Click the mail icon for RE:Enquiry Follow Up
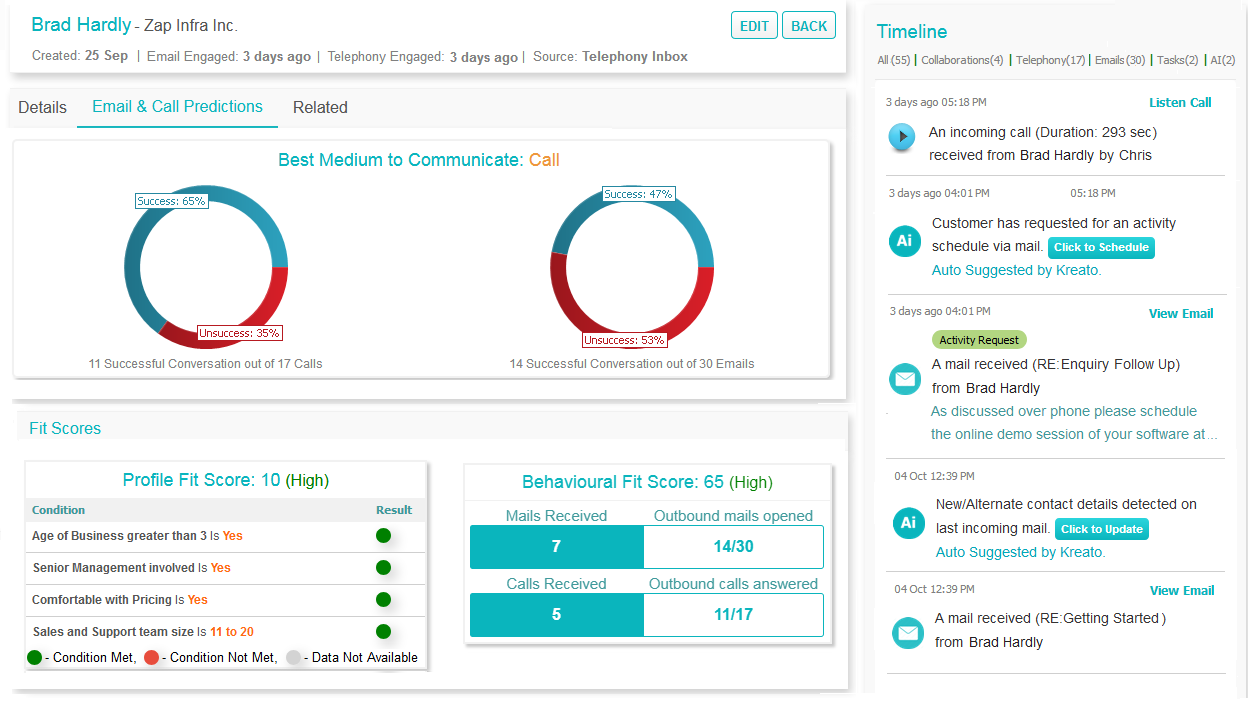 [x=906, y=379]
